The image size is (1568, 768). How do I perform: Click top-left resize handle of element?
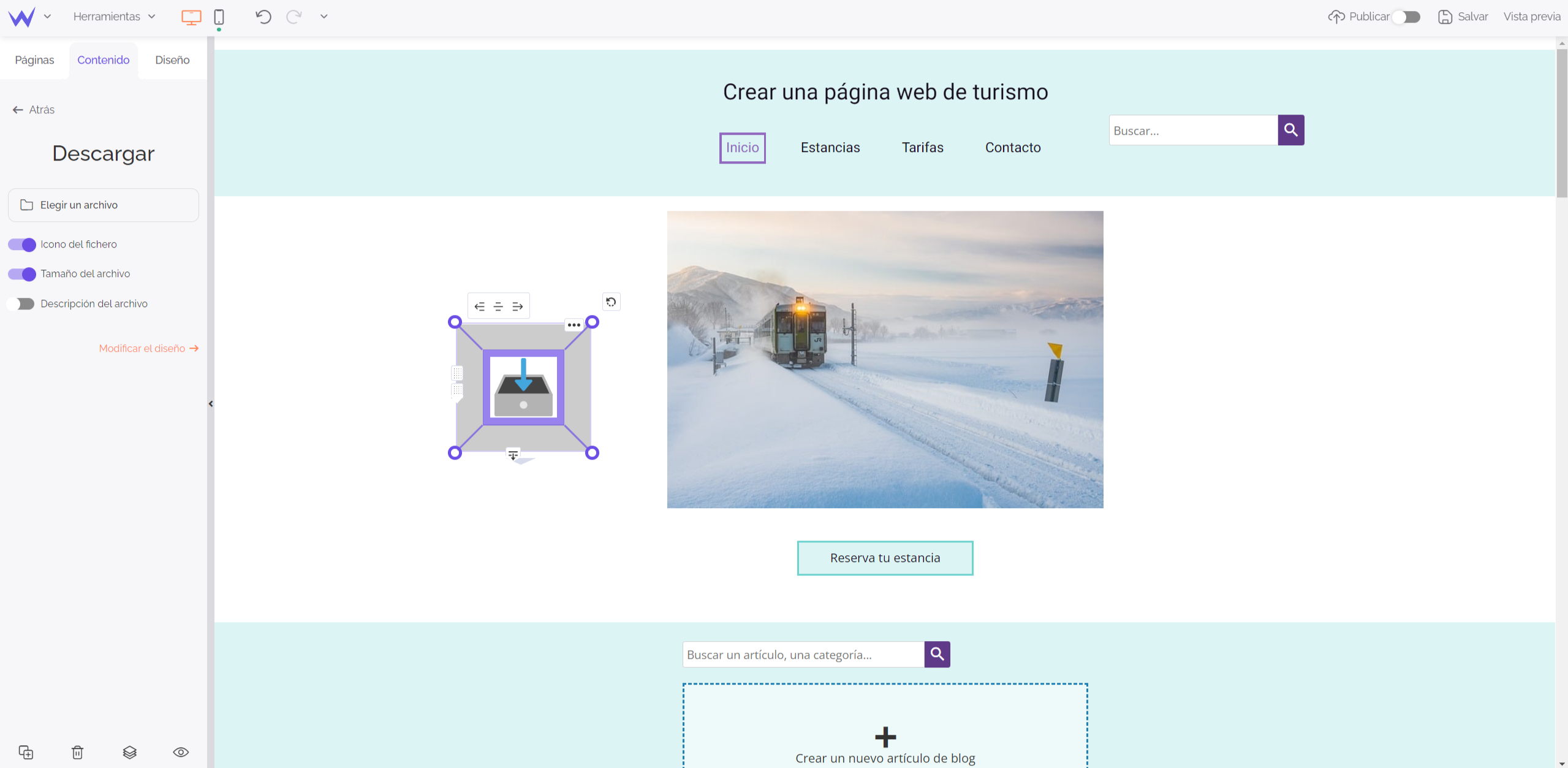pyautogui.click(x=455, y=322)
